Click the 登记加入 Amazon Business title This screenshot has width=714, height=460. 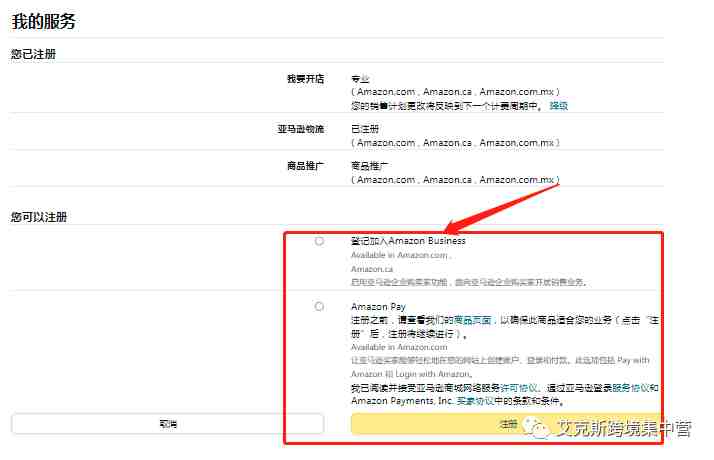click(408, 240)
